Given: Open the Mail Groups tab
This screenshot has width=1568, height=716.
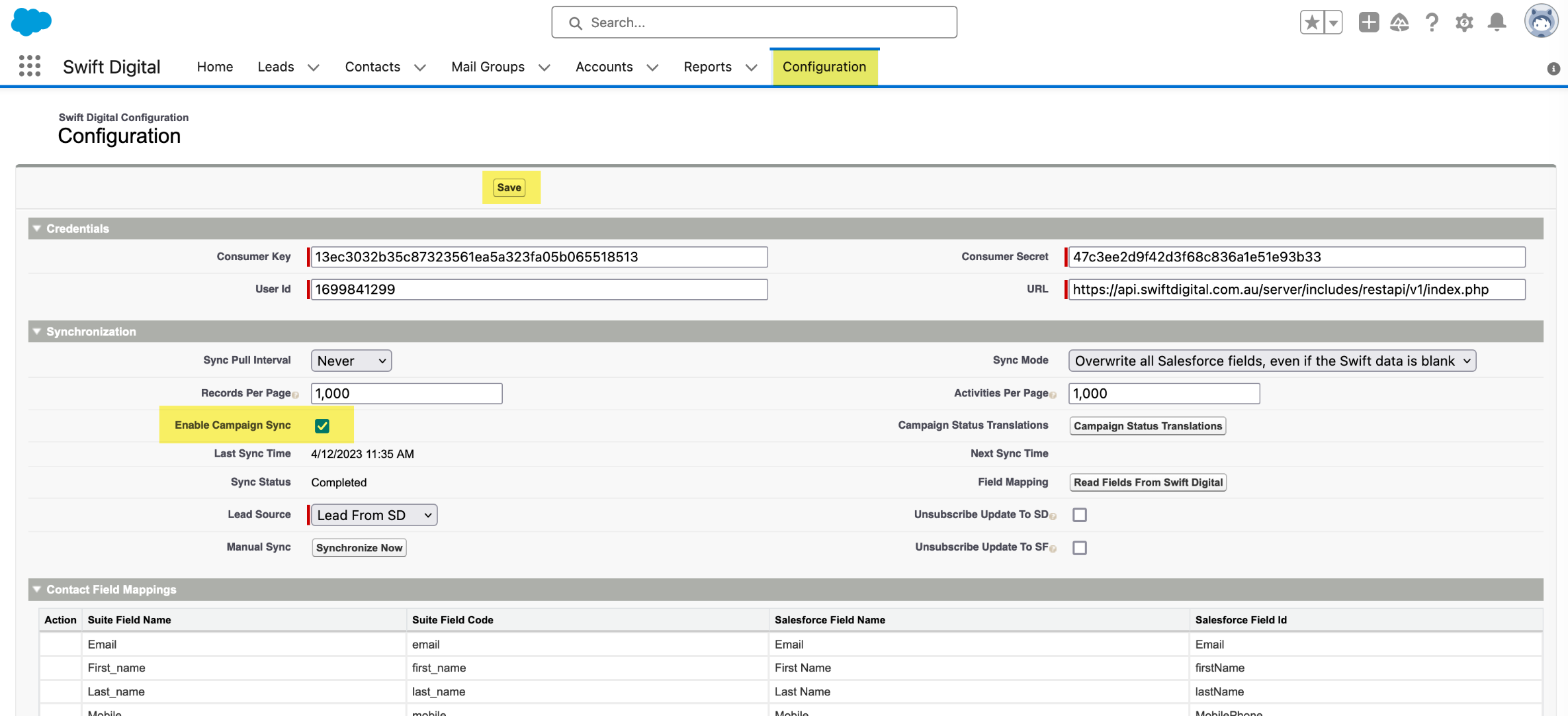Looking at the screenshot, I should tap(488, 67).
